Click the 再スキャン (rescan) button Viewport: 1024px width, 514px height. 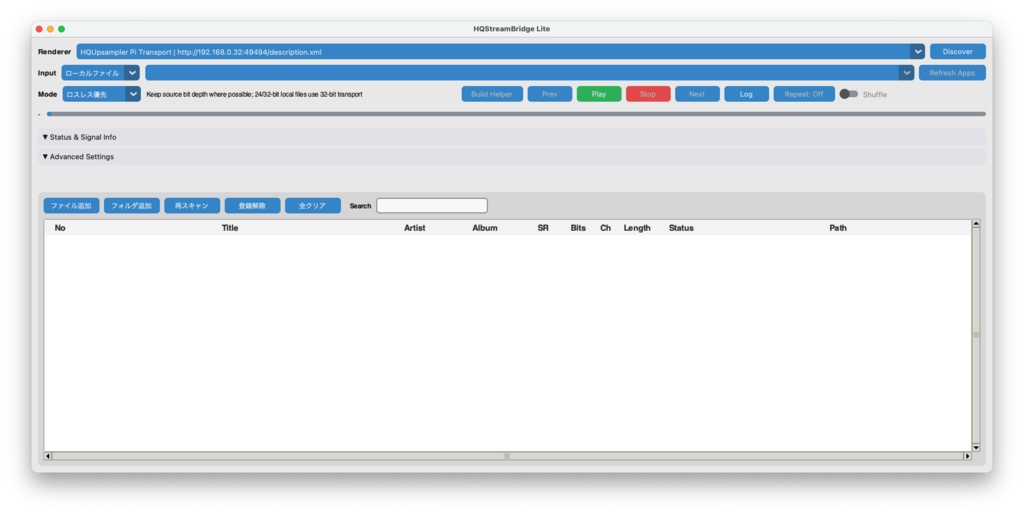(192, 206)
